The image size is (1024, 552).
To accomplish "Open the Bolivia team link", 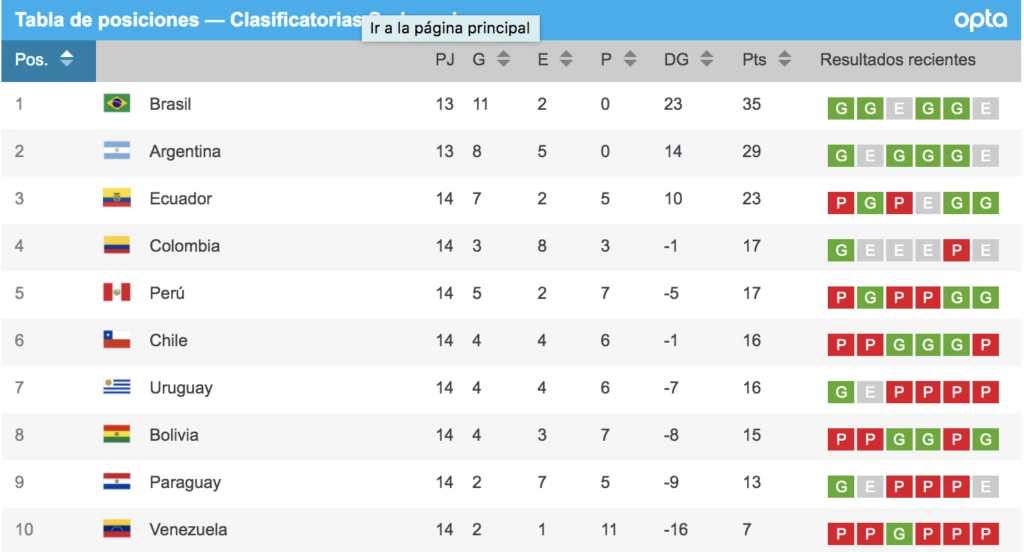I will pyautogui.click(x=174, y=435).
